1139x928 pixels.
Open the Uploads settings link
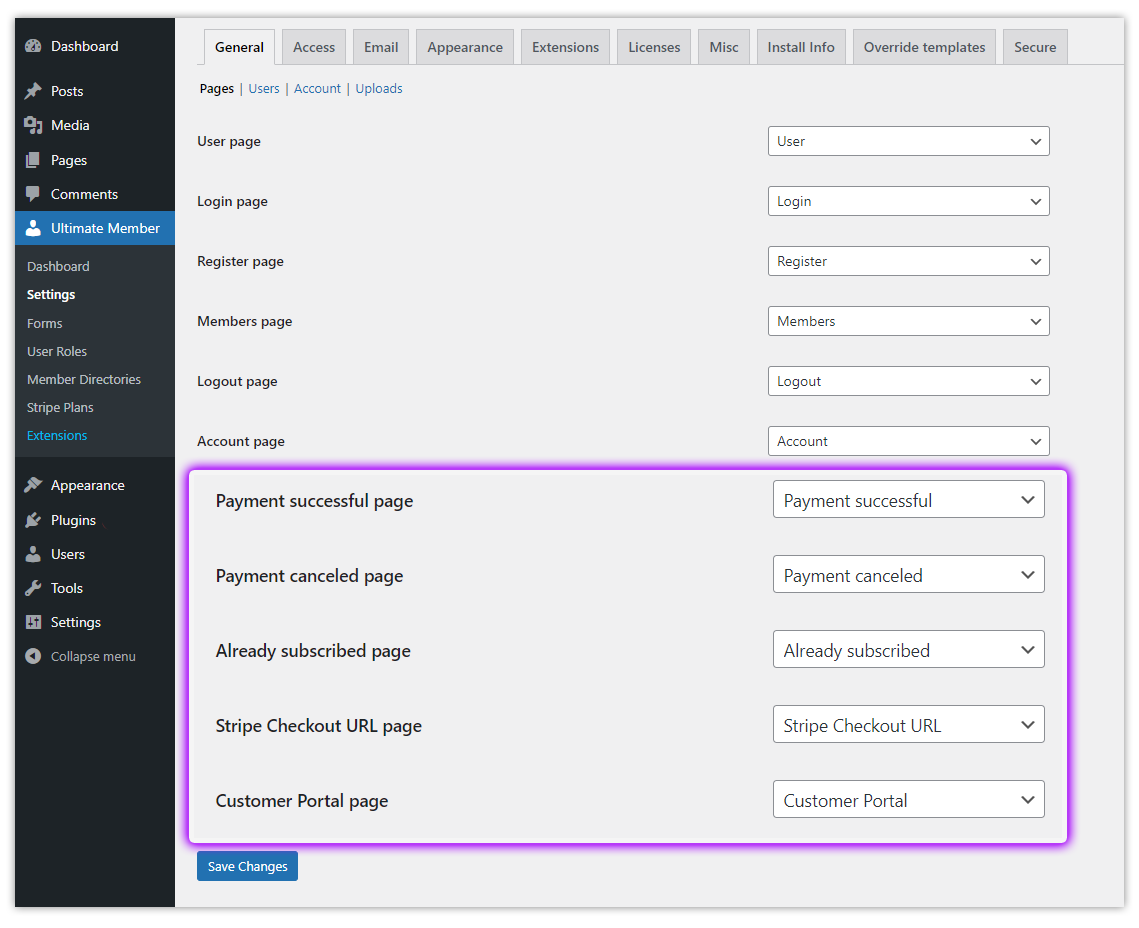[x=378, y=88]
